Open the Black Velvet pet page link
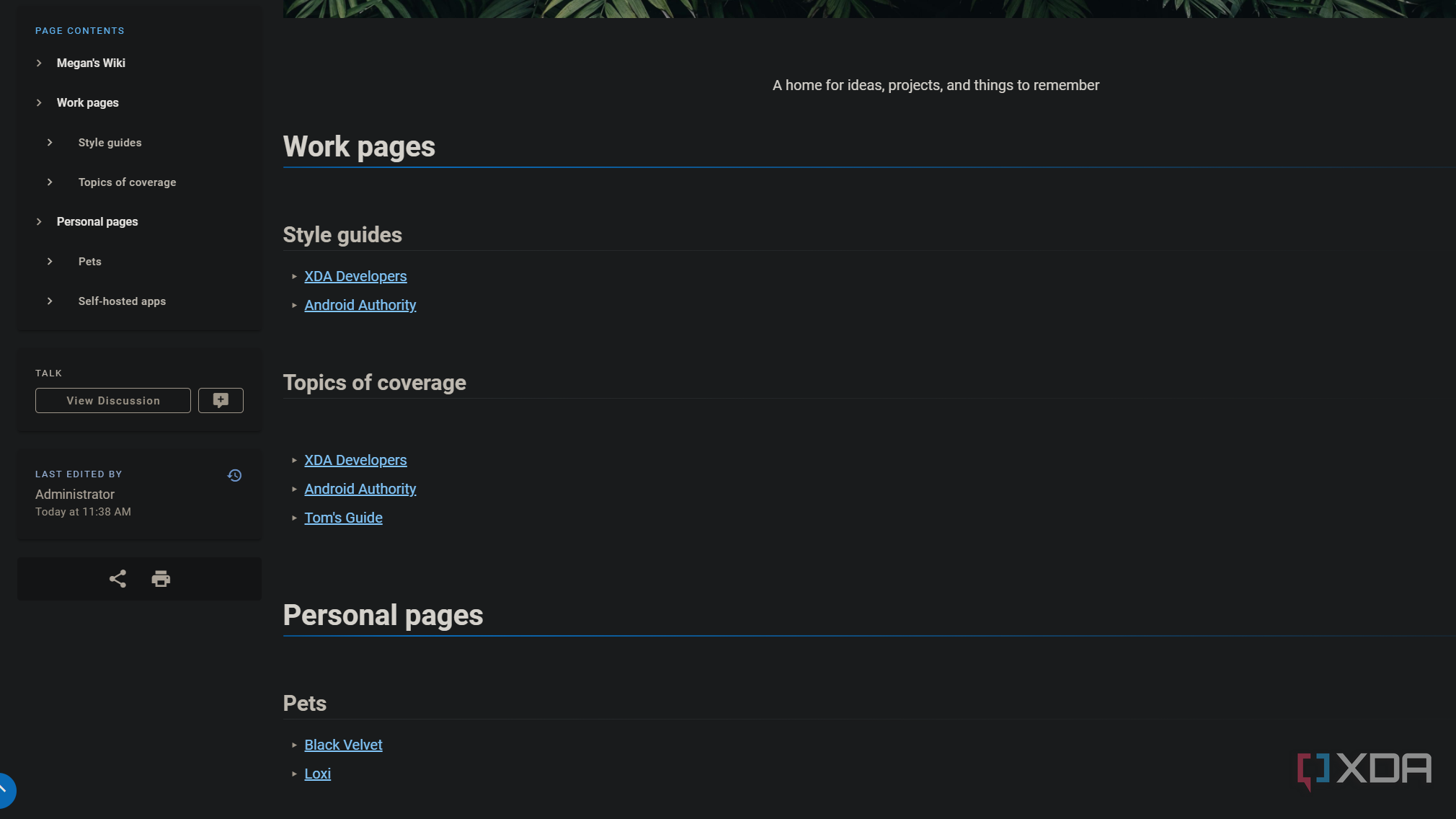Viewport: 1456px width, 819px height. click(x=343, y=745)
